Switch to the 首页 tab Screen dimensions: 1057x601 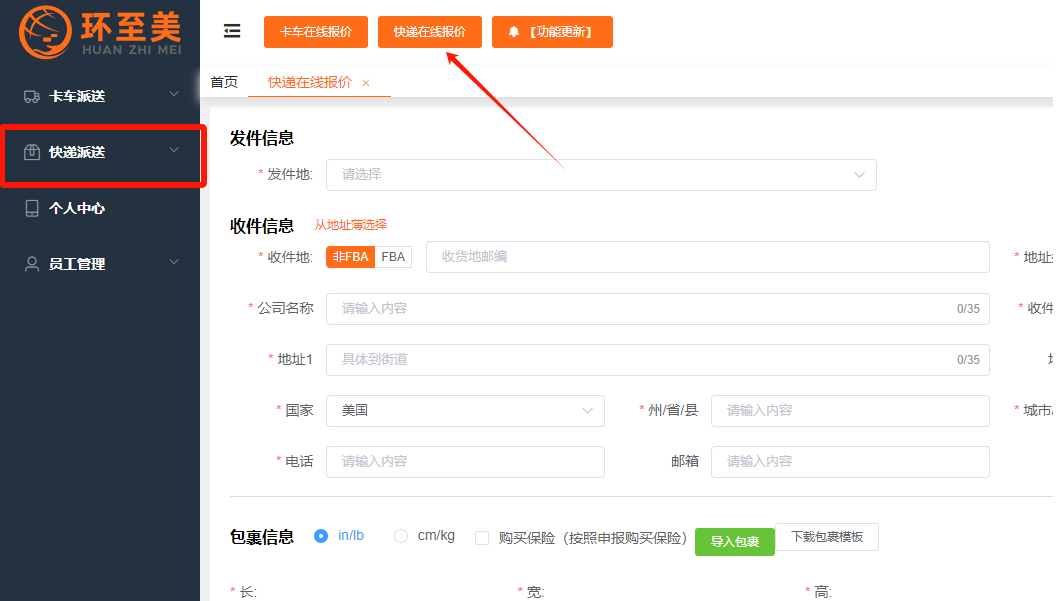(x=224, y=82)
